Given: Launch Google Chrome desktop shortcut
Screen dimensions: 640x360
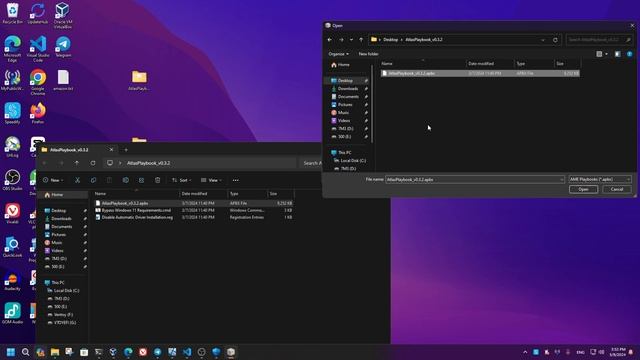Looking at the screenshot, I should [38, 82].
